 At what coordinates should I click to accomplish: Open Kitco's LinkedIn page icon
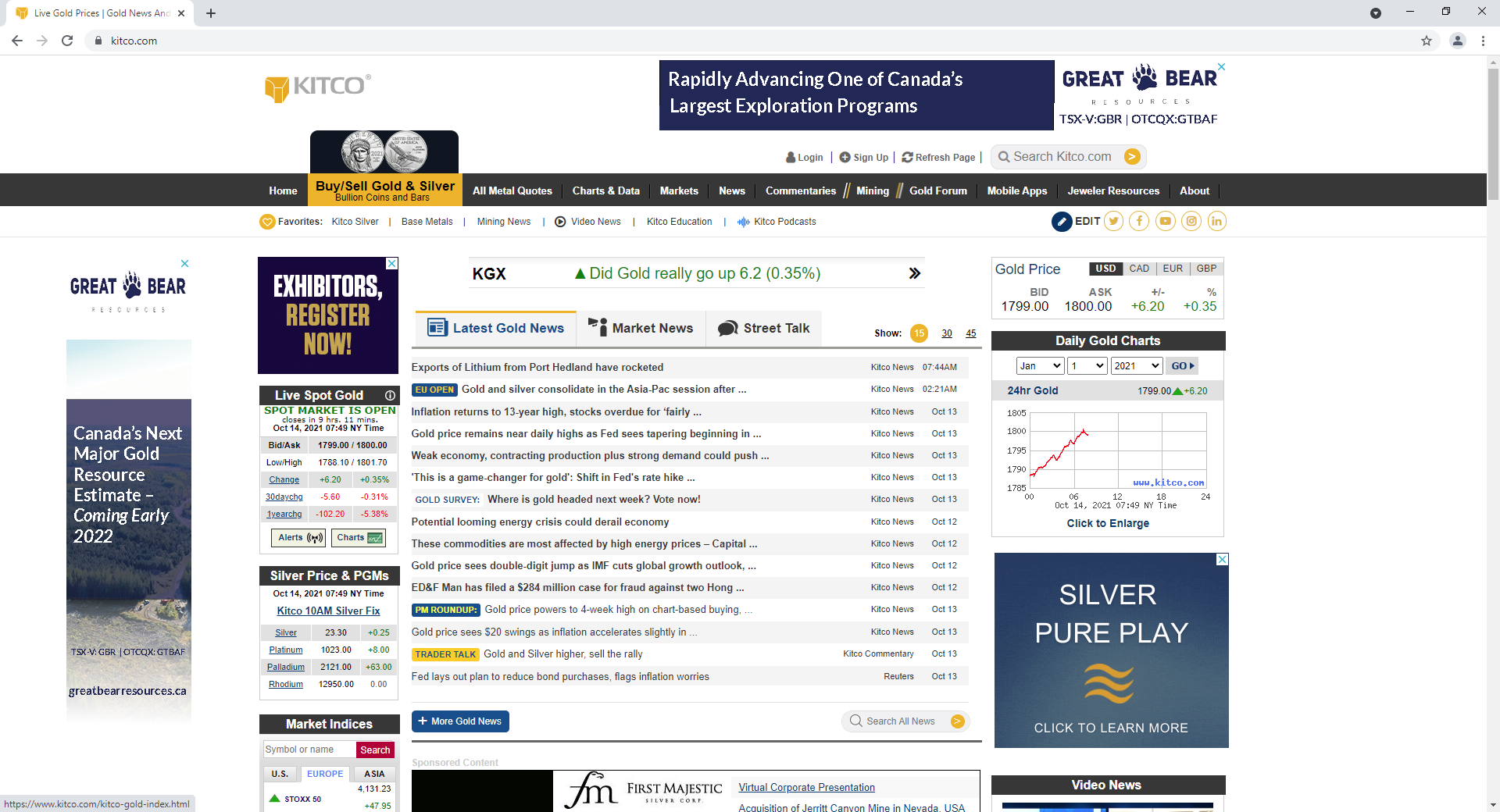pos(1216,222)
